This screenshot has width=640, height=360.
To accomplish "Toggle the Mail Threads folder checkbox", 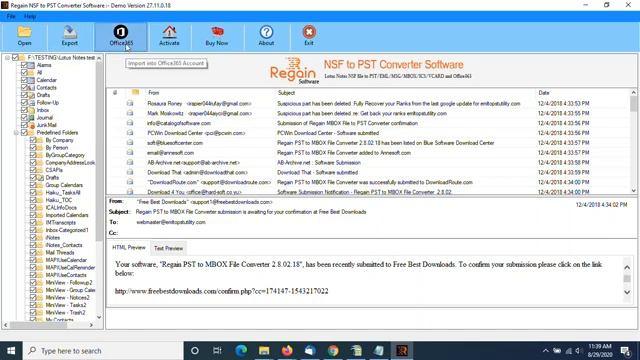I will (x=33, y=252).
